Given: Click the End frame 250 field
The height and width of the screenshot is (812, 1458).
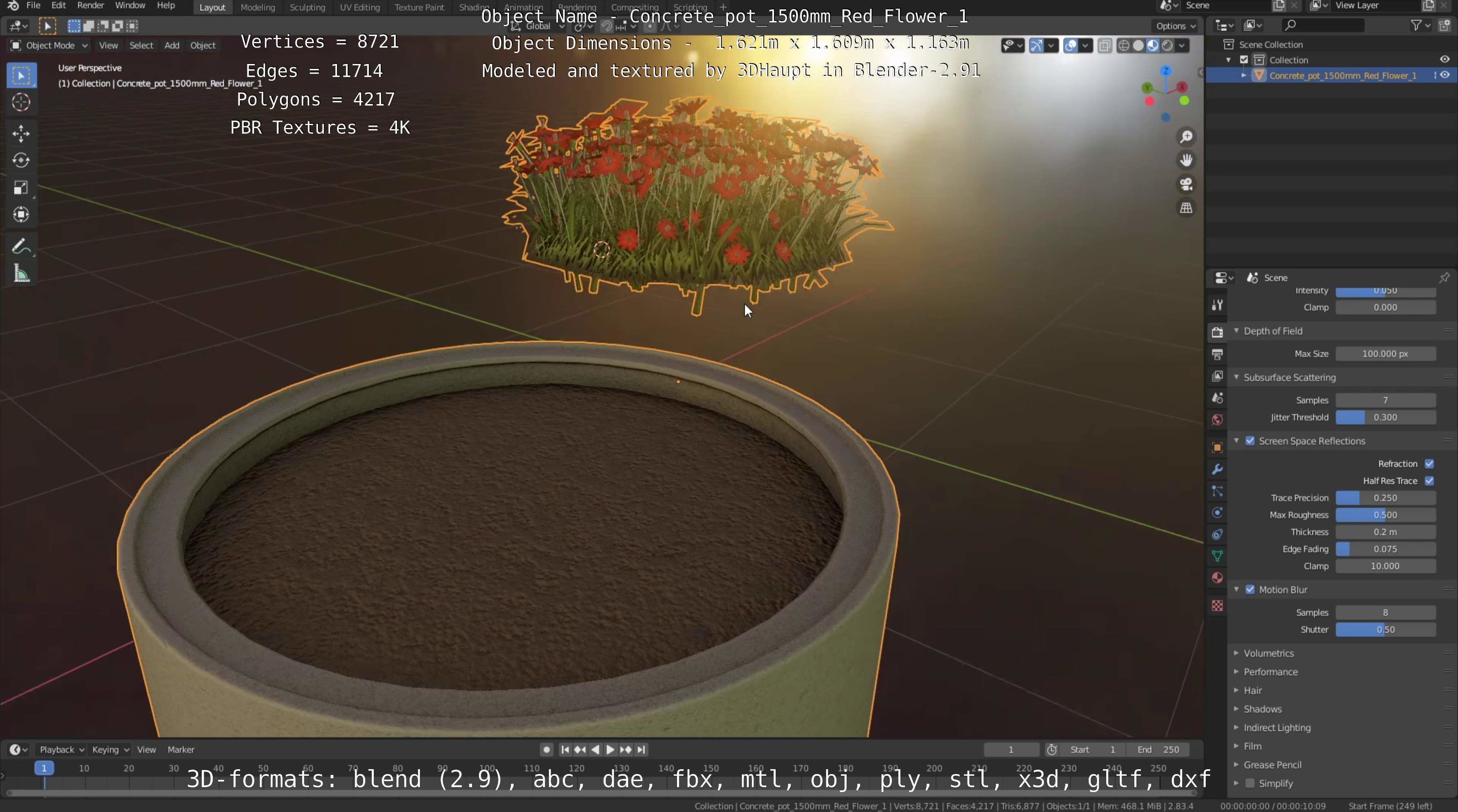Looking at the screenshot, I should (x=1158, y=749).
